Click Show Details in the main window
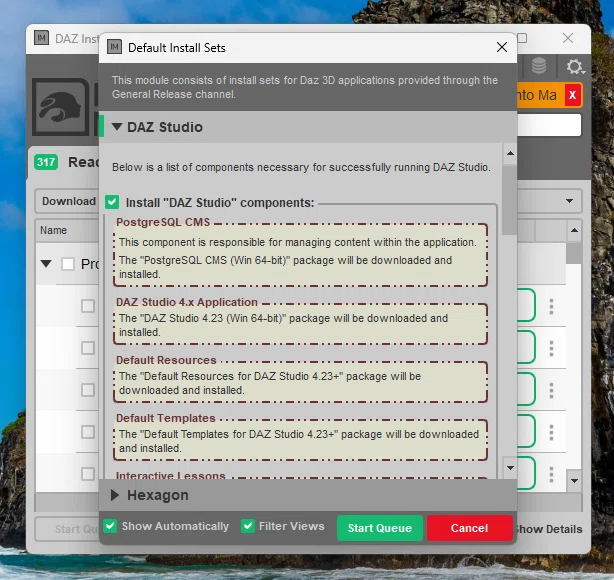 (x=549, y=529)
